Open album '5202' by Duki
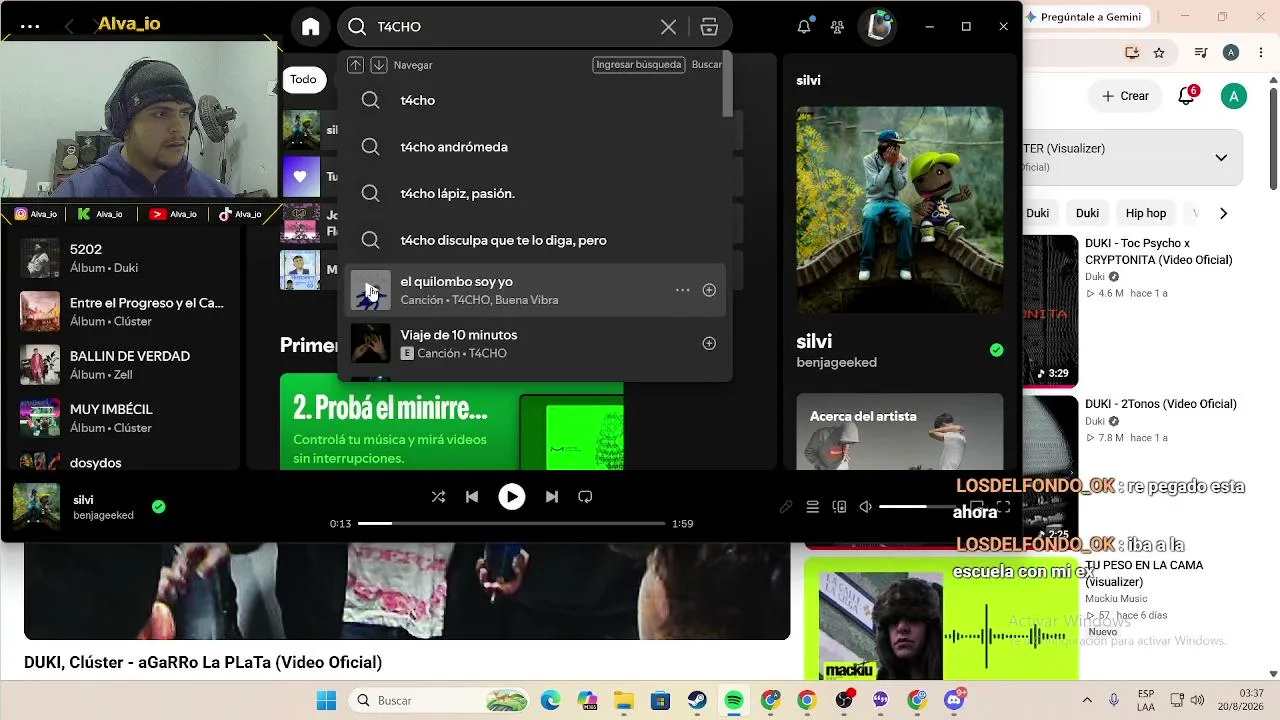This screenshot has width=1280, height=720. (x=124, y=258)
